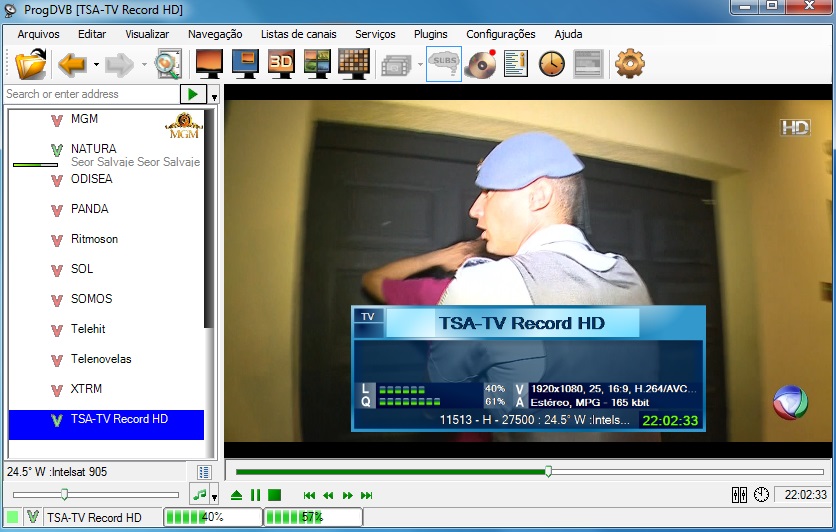
Task: Open the file folder icon in toolbar
Action: pyautogui.click(x=31, y=64)
